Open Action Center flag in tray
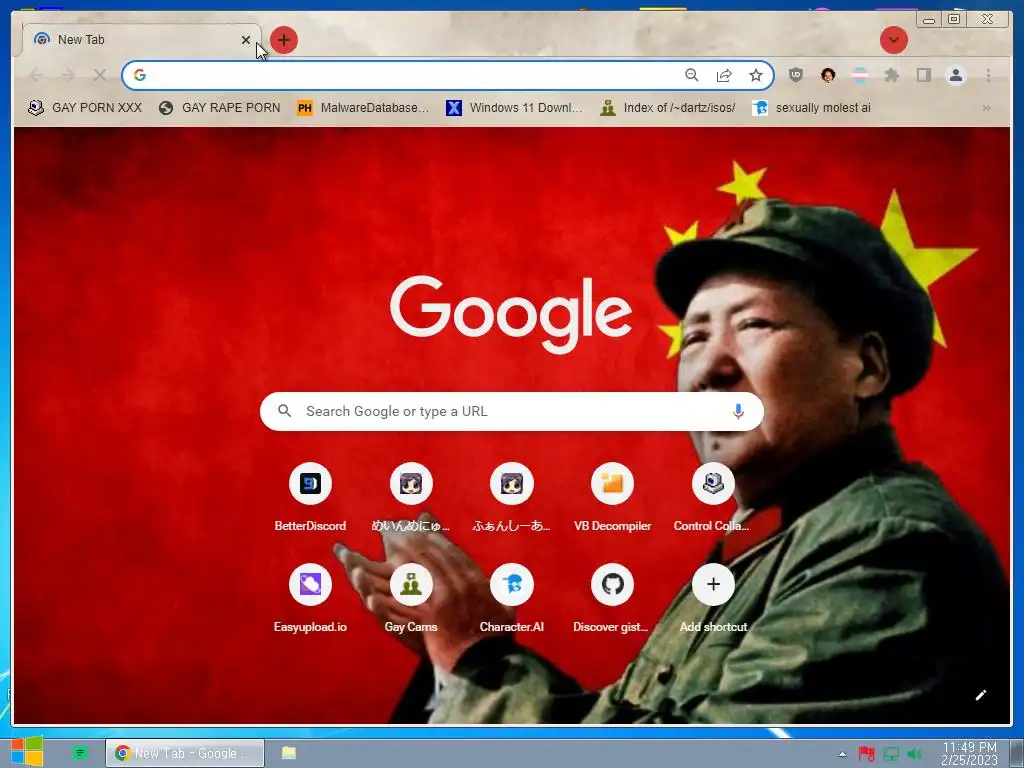Screen dimensions: 1024x768 [866, 754]
